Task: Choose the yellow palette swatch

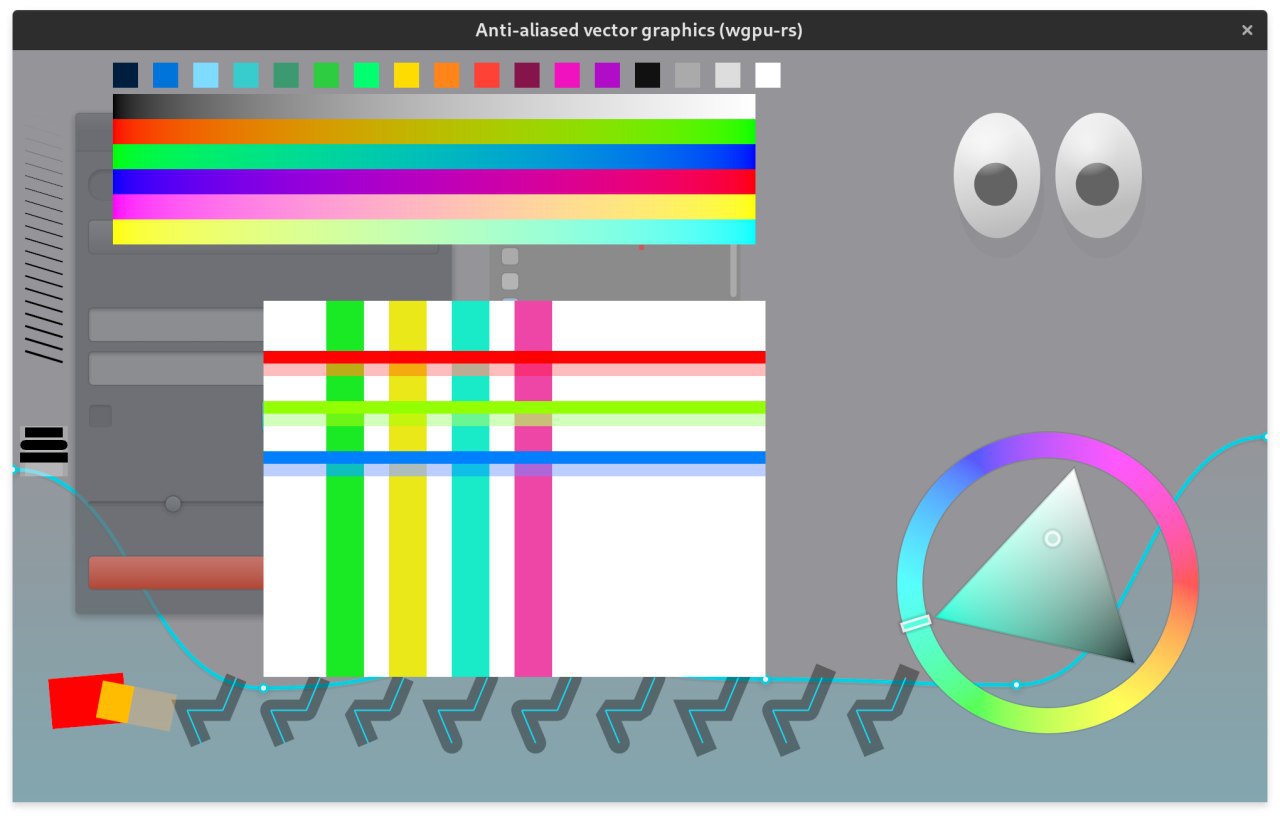Action: click(x=406, y=75)
